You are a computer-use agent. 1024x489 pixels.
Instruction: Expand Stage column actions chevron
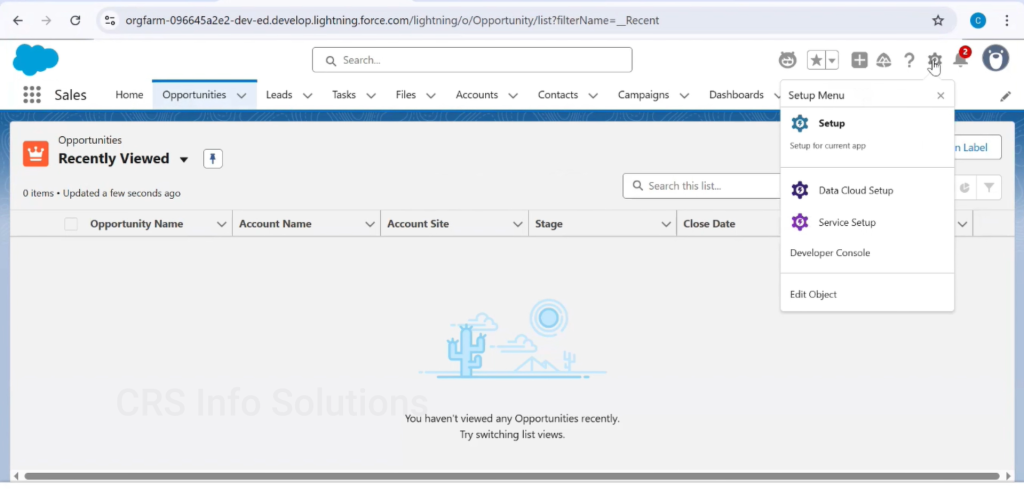pyautogui.click(x=666, y=224)
